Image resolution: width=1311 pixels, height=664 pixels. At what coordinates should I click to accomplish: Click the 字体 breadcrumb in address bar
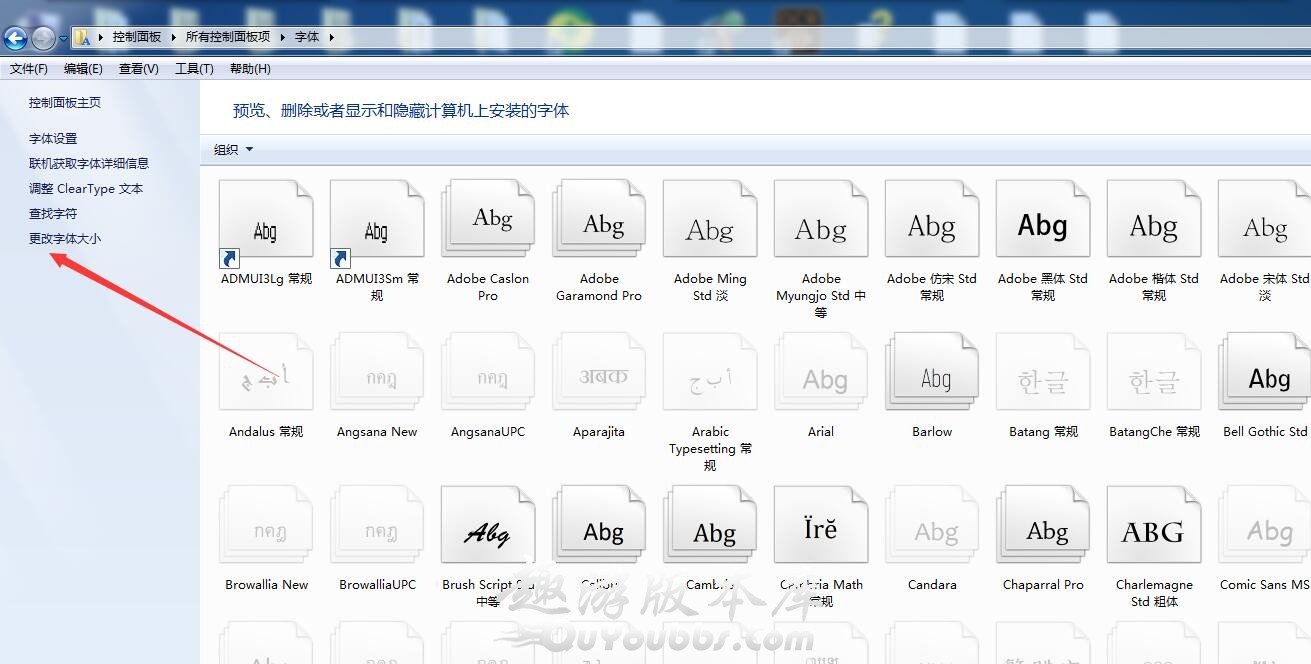click(x=307, y=37)
